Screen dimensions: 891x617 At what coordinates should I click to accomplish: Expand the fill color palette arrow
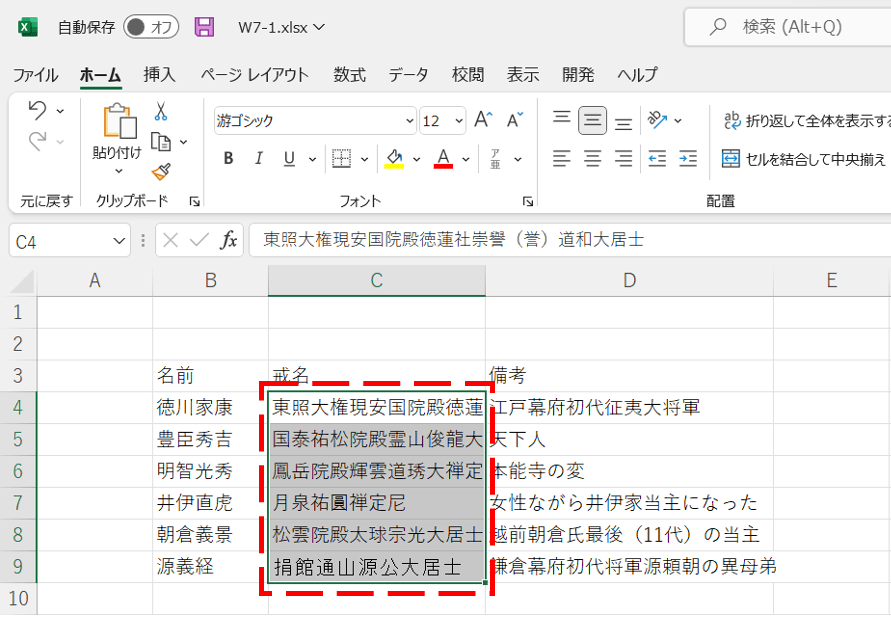(x=417, y=159)
